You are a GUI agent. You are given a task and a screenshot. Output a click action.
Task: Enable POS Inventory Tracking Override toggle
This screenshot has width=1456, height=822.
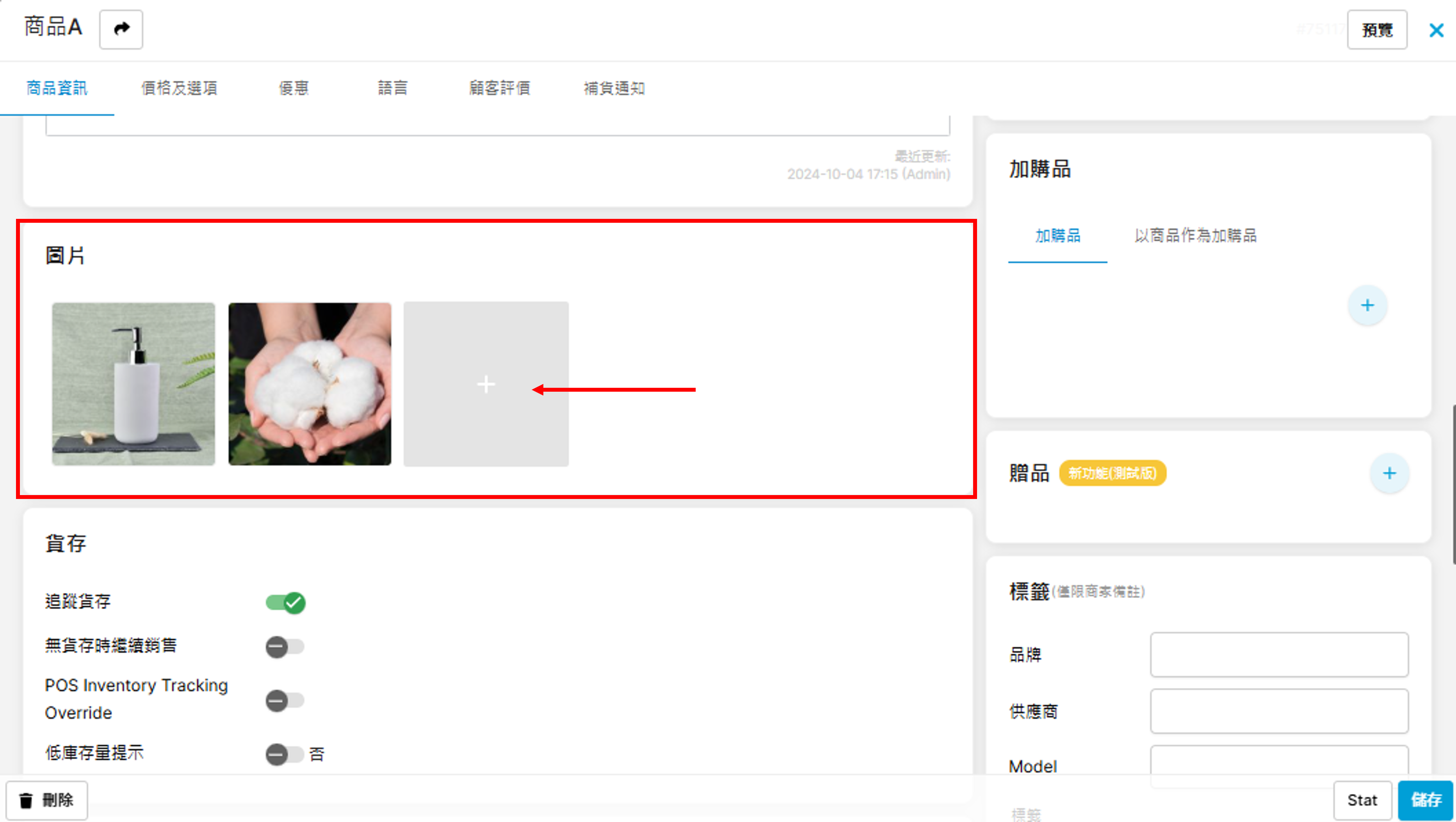click(284, 701)
